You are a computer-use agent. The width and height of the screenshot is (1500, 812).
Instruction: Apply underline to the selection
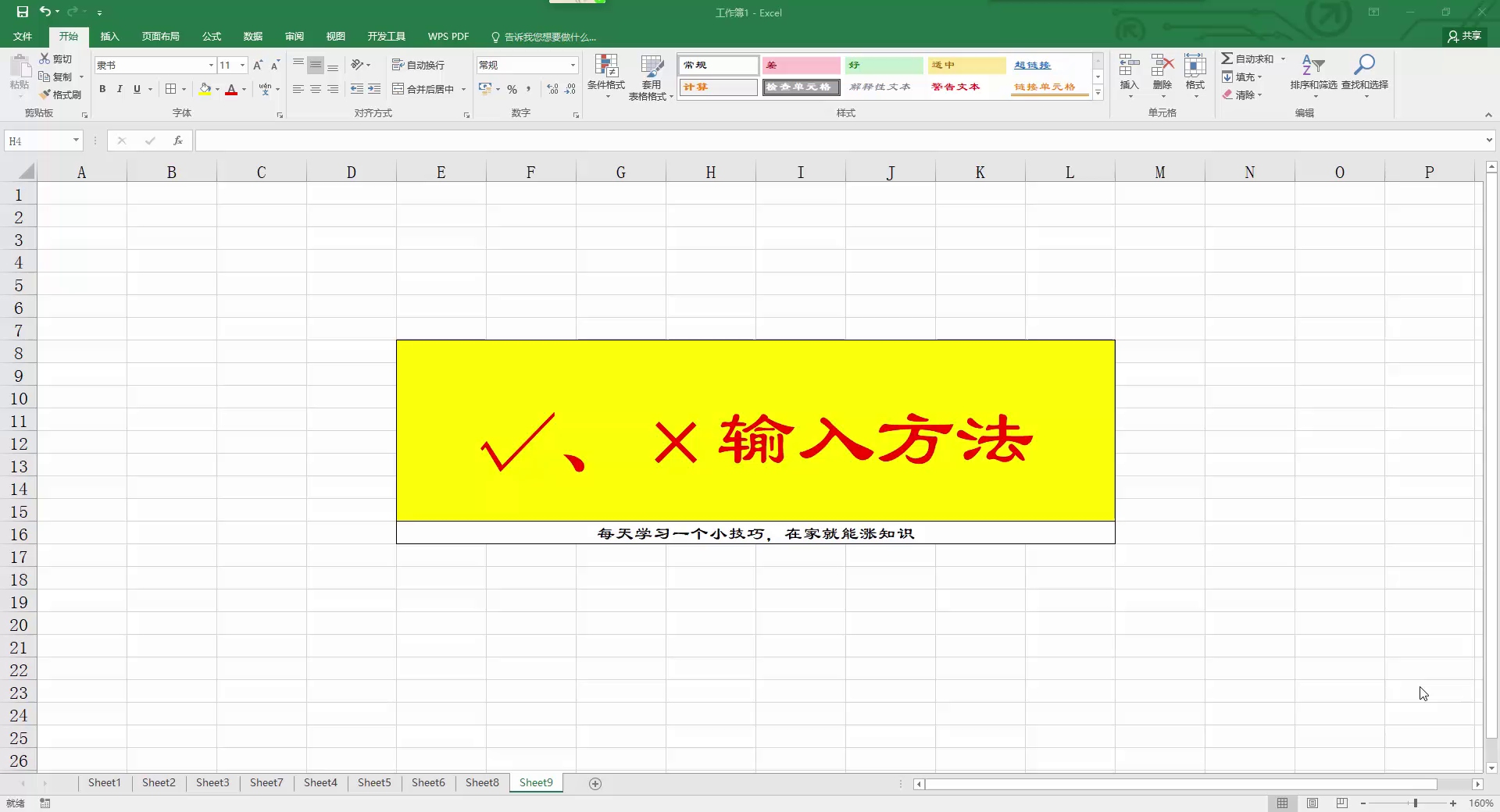[x=137, y=89]
